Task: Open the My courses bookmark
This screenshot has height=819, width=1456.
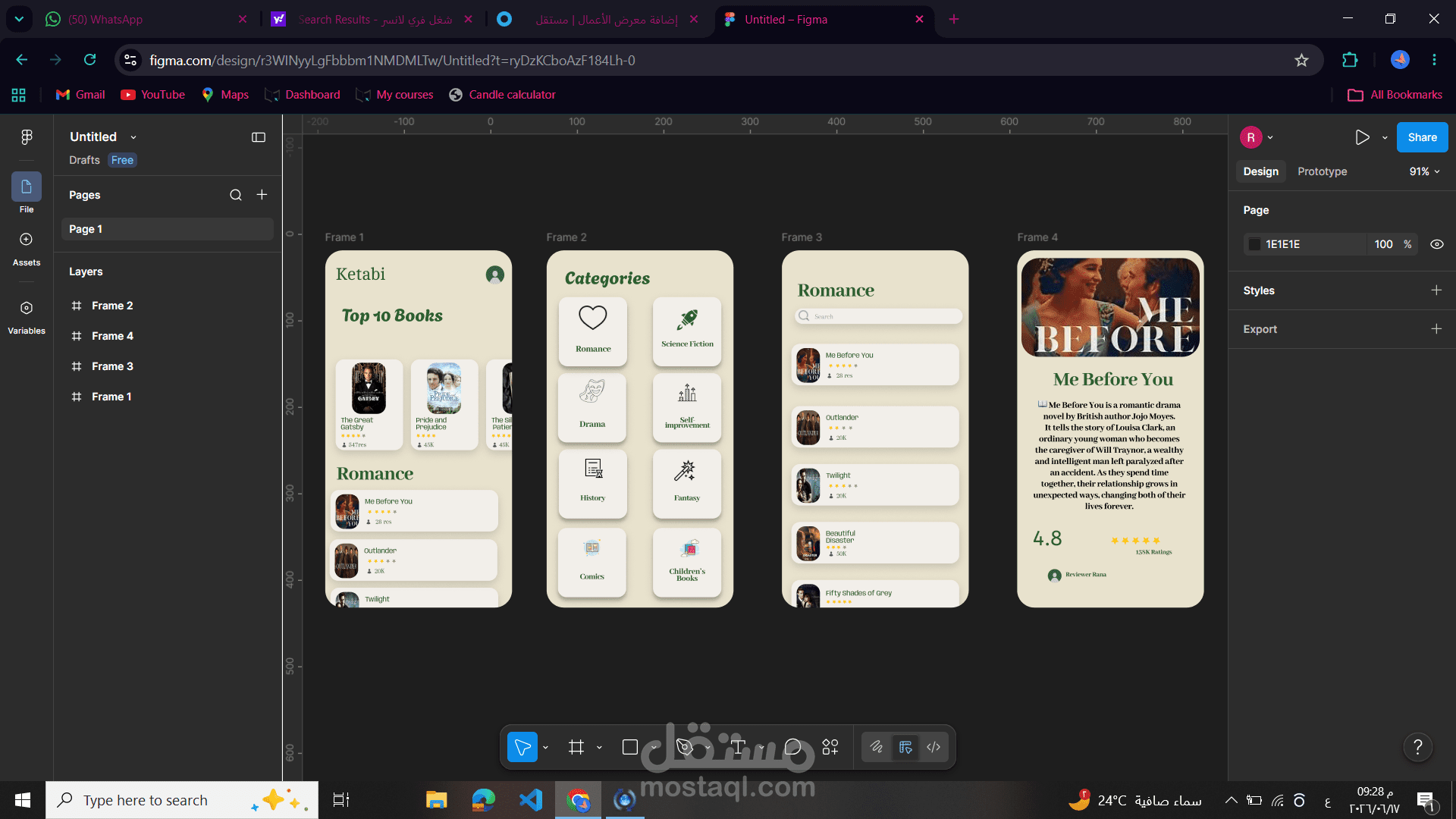Action: pos(394,95)
